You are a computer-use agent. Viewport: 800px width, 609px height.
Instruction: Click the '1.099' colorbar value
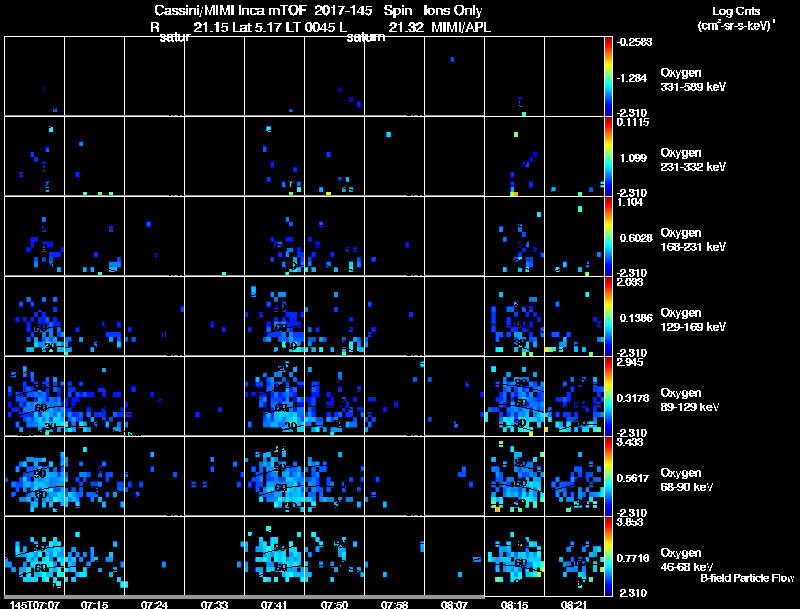pos(633,158)
